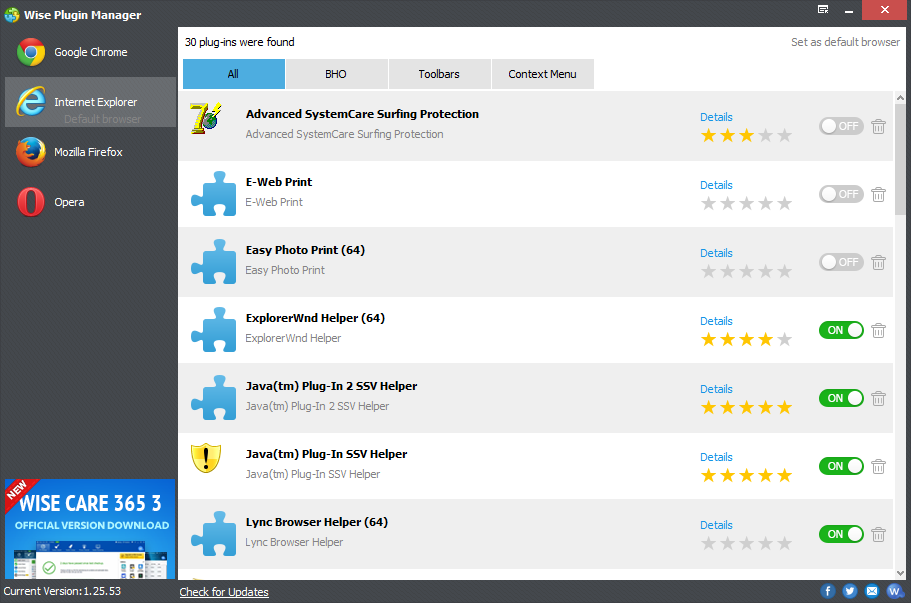Image resolution: width=911 pixels, height=603 pixels.
Task: Switch to the All tab
Action: [234, 74]
